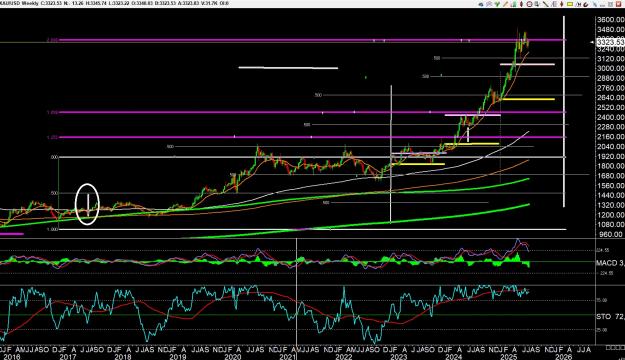The height and width of the screenshot is (360, 625).
Task: Click the dark red swirl toolbar icon
Action: 586,4
